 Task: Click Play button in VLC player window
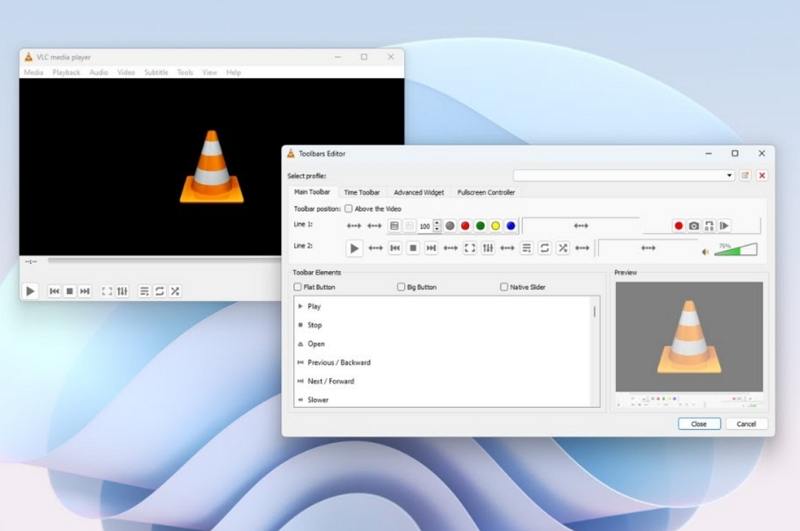click(x=30, y=291)
